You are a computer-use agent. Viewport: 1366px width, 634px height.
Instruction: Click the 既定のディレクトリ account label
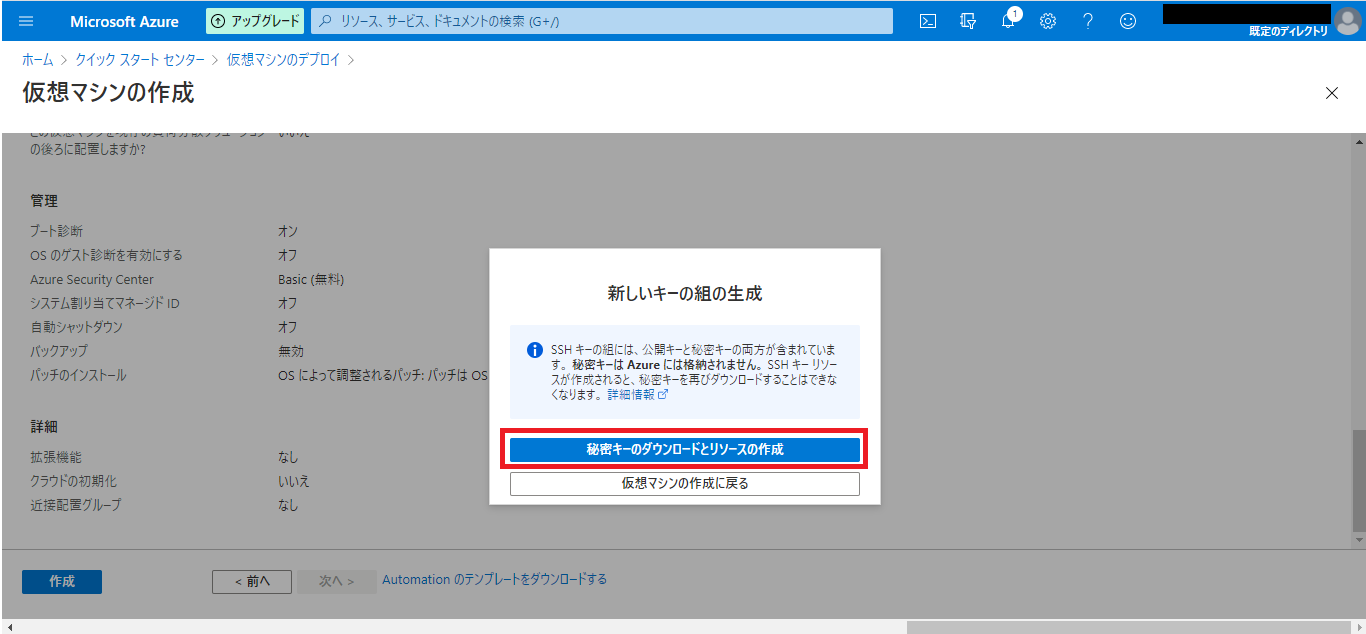(1289, 31)
